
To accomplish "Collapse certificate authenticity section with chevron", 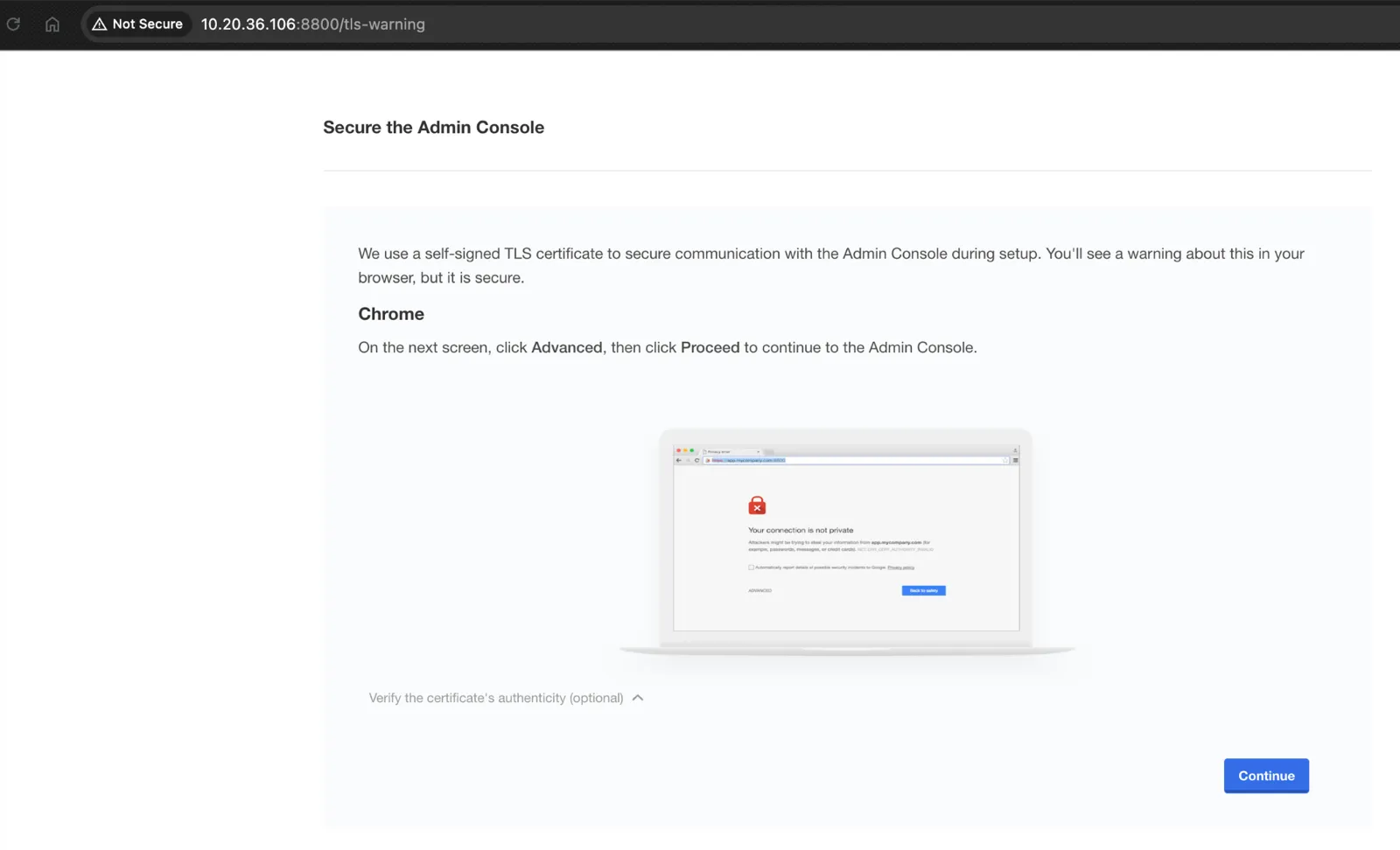I will coord(638,698).
